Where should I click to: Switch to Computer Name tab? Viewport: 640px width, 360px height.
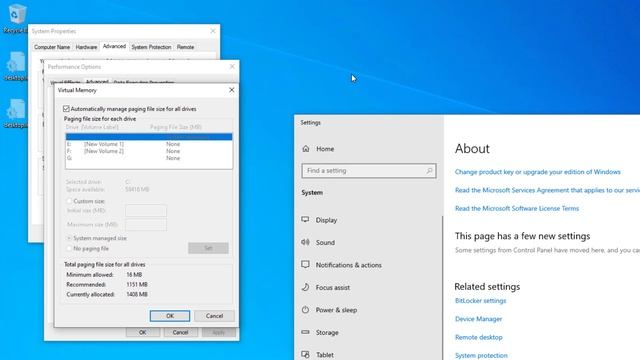[52, 47]
